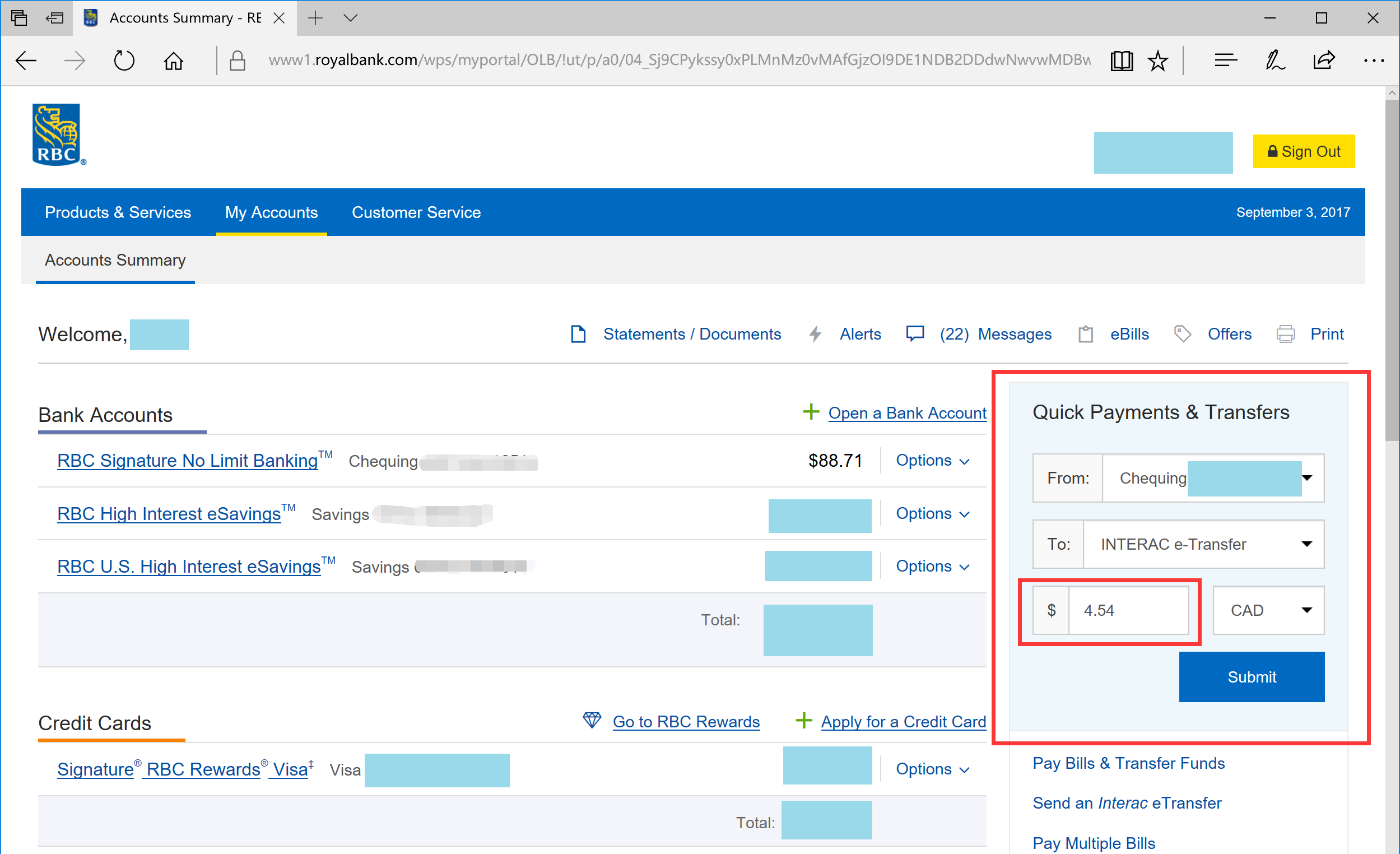Expand Options for the Visa card
This screenshot has width=1400, height=854.
click(932, 769)
